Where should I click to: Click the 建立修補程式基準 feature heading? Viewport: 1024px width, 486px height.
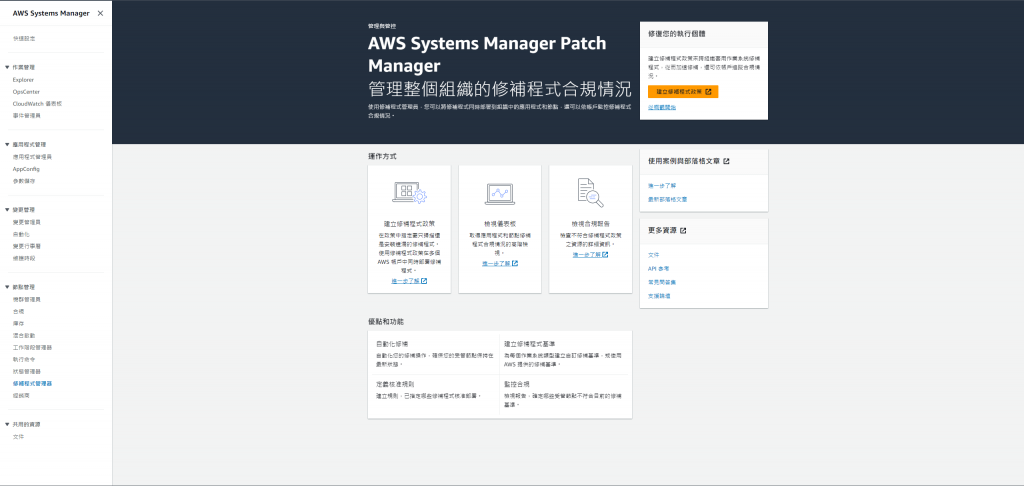530,344
